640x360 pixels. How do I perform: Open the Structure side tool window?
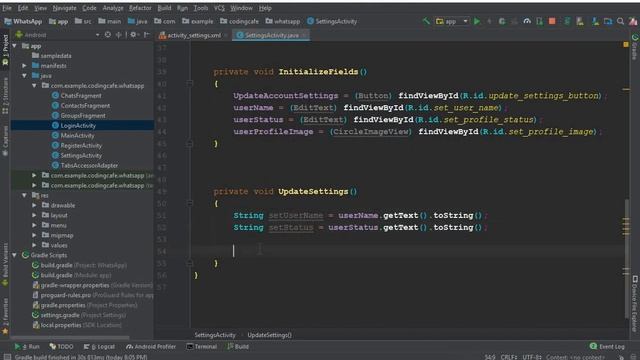pyautogui.click(x=5, y=96)
